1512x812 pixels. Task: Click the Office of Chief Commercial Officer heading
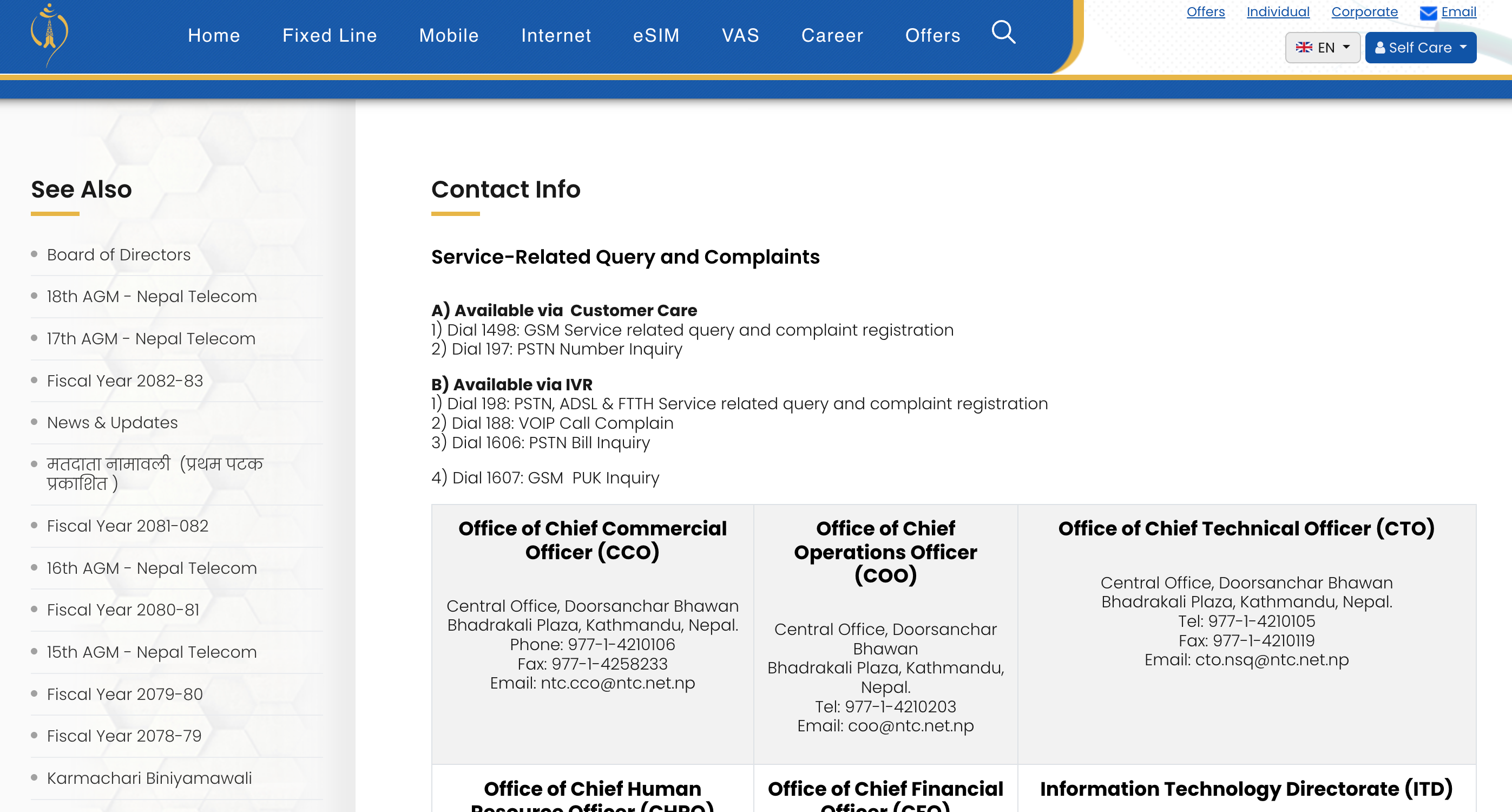592,540
